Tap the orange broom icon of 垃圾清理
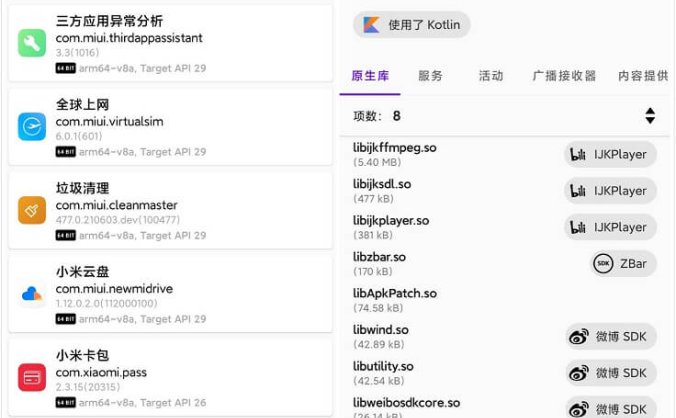Screen dimensions: 676x418 tap(32, 210)
